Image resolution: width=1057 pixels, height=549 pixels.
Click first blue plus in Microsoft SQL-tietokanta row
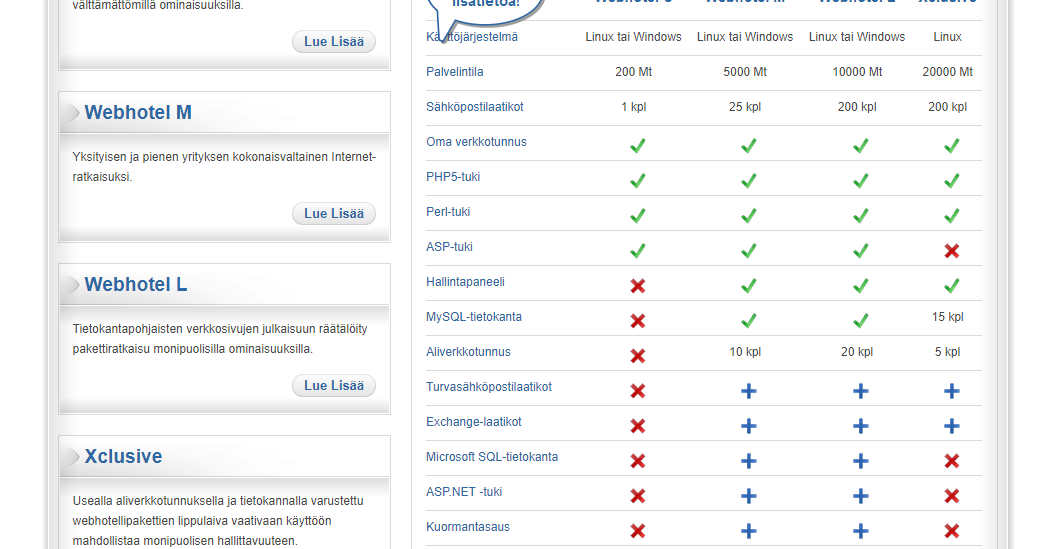point(748,461)
